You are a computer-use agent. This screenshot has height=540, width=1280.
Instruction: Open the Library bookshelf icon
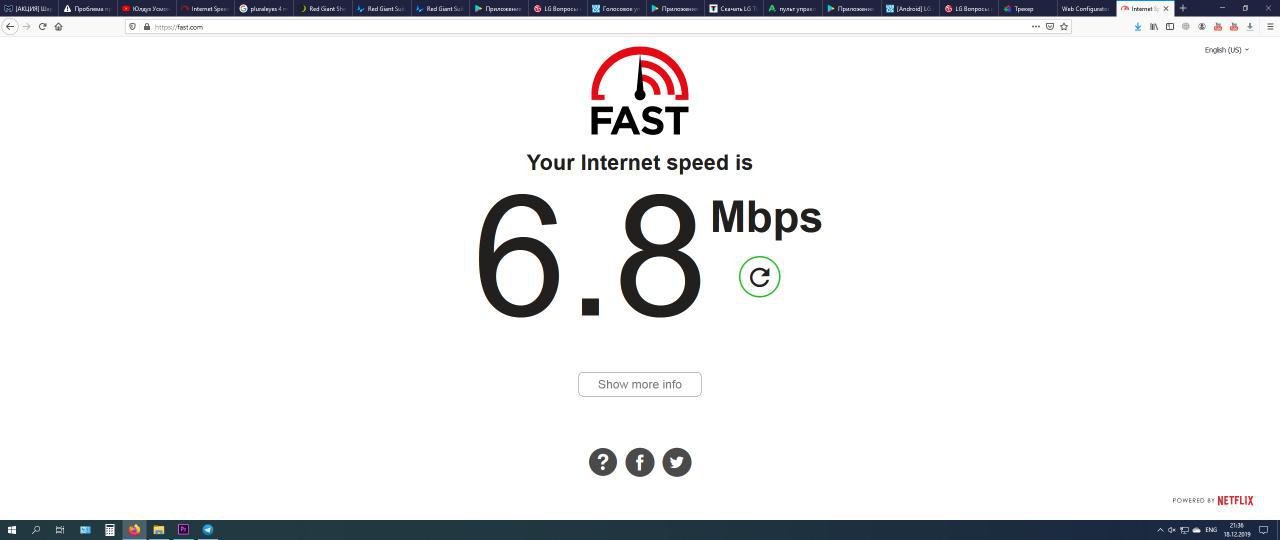pos(1154,27)
